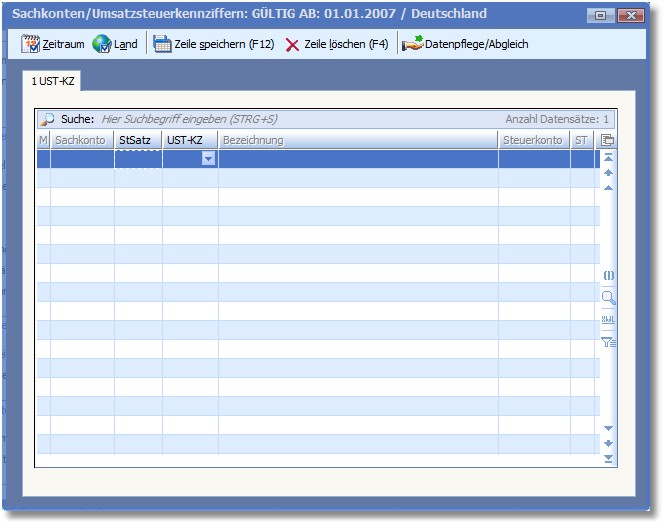664x525 pixels.
Task: Click the Land globe toolbar button
Action: [115, 44]
